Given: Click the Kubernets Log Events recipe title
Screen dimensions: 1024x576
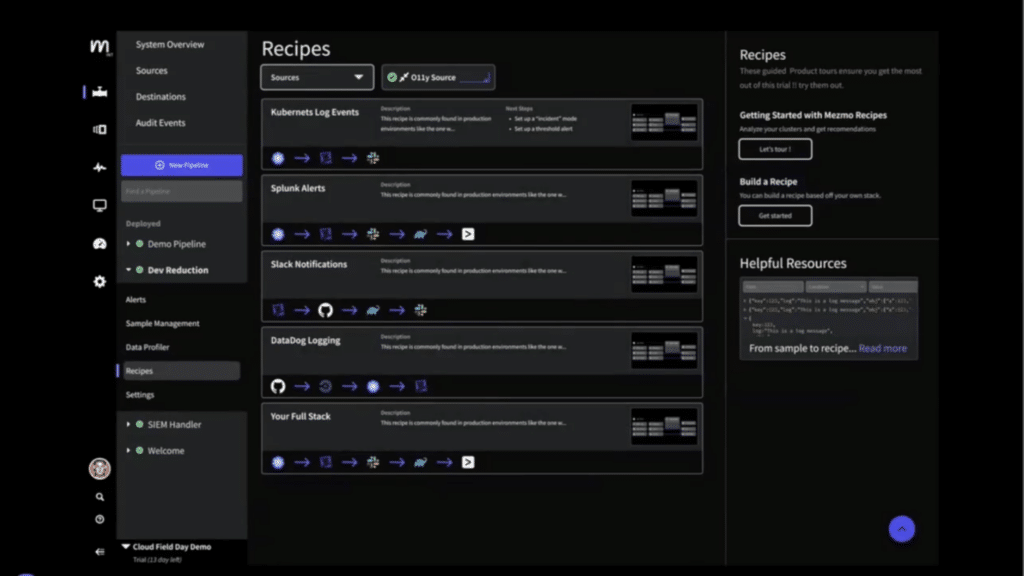Looking at the screenshot, I should pos(315,112).
